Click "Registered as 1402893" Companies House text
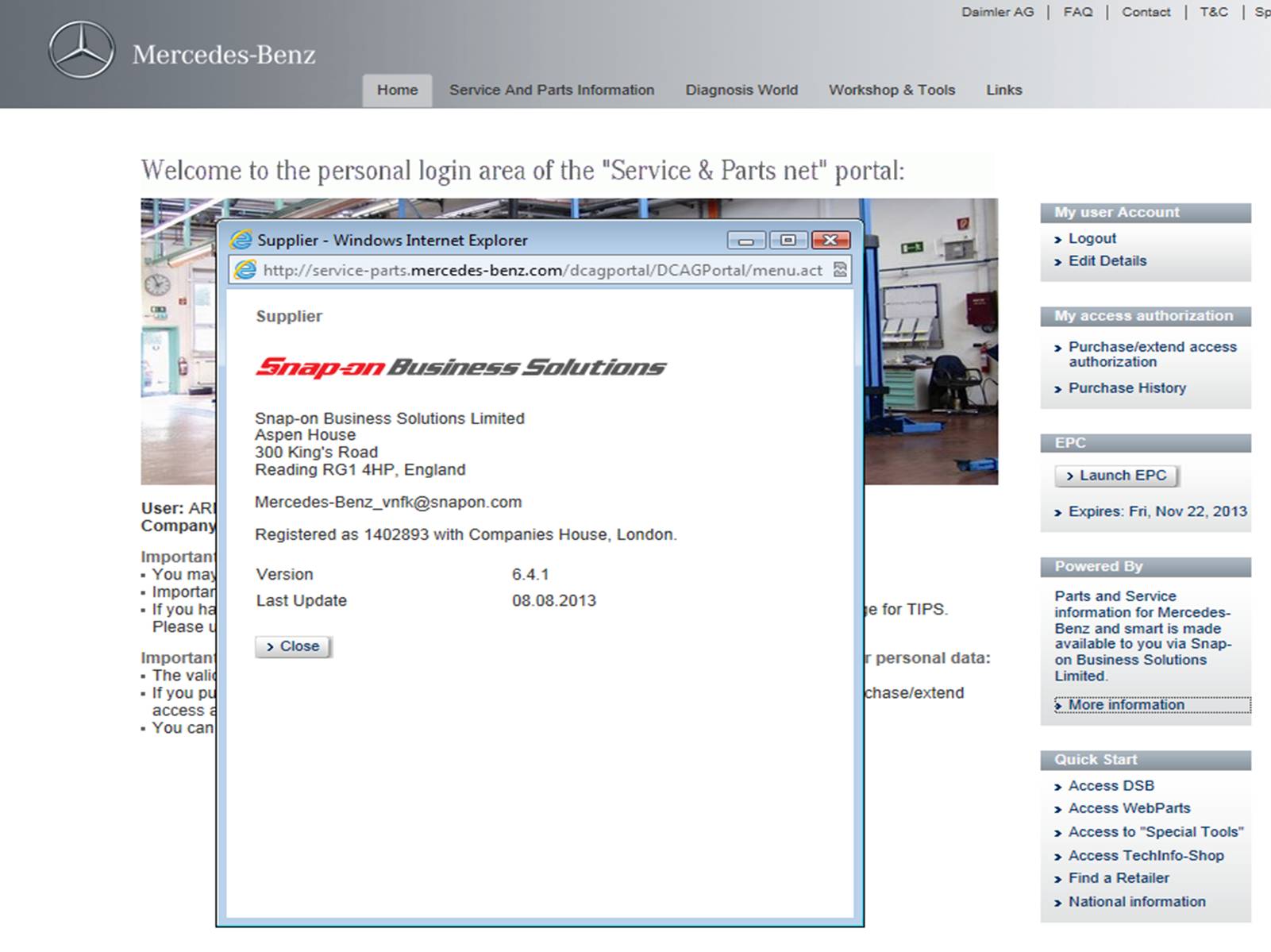The width and height of the screenshot is (1271, 952). (466, 534)
